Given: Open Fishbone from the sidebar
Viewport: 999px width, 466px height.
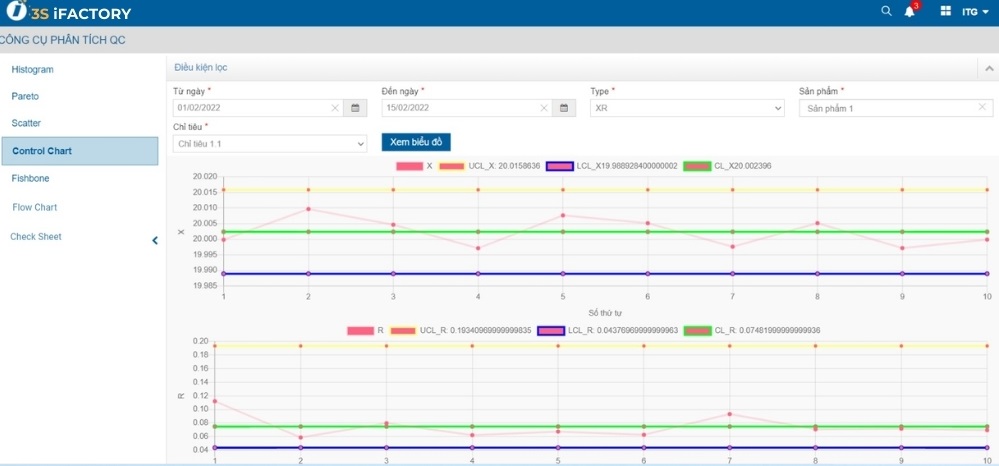Looking at the screenshot, I should (x=30, y=178).
